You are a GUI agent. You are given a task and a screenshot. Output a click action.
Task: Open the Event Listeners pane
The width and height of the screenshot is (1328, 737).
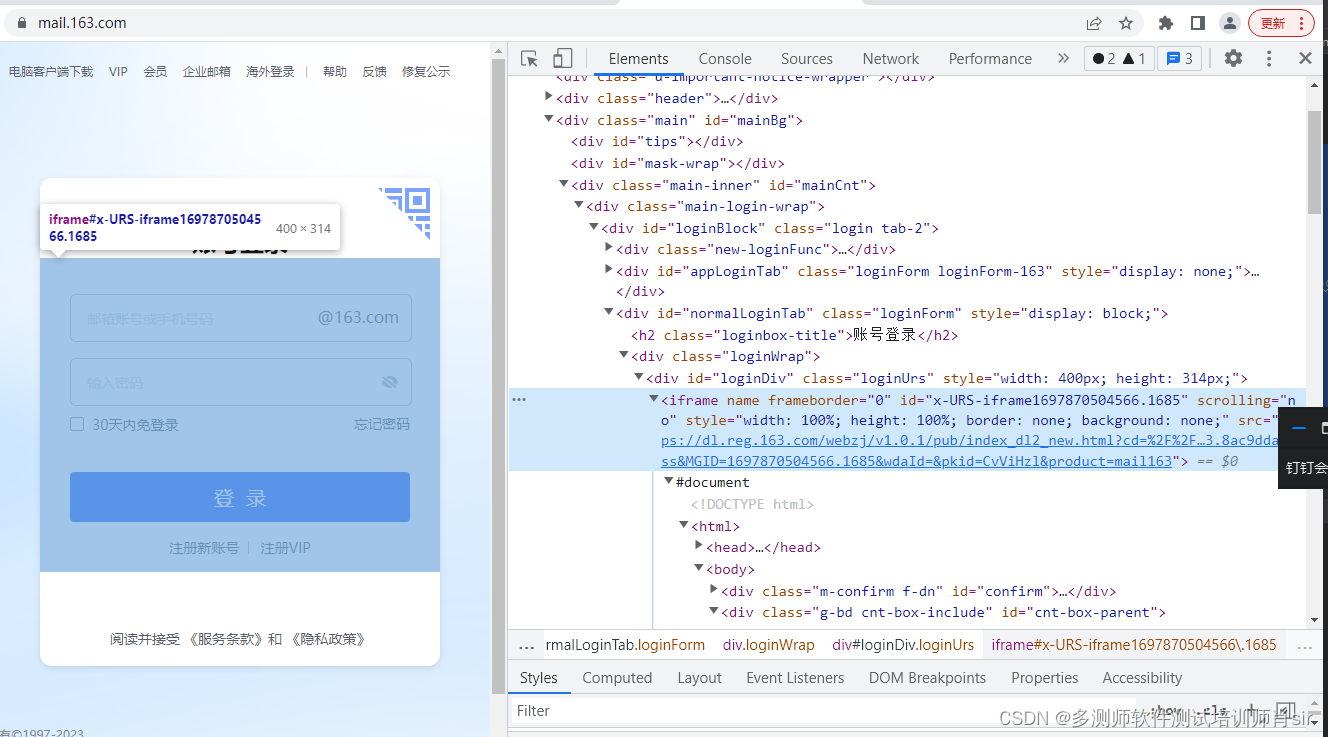pyautogui.click(x=795, y=677)
